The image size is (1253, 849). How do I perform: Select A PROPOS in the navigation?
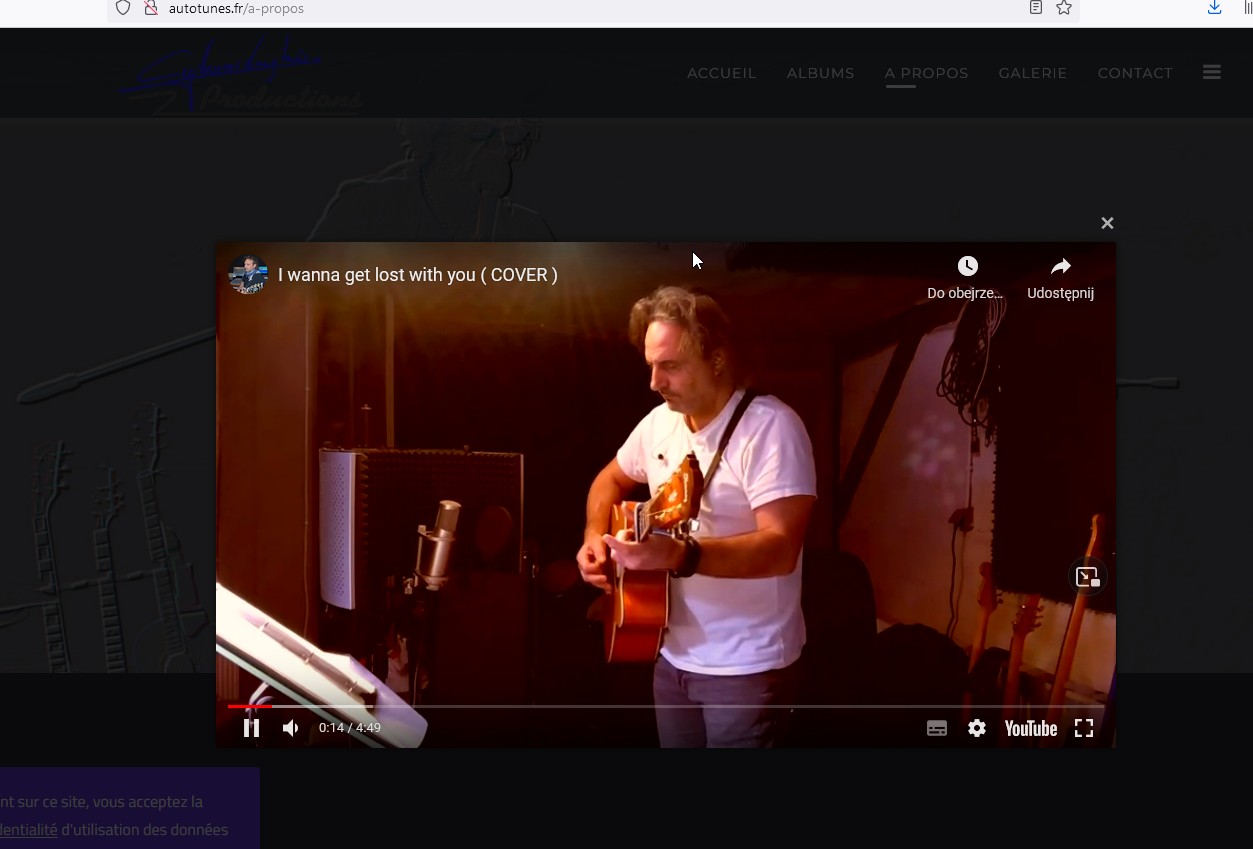point(926,73)
